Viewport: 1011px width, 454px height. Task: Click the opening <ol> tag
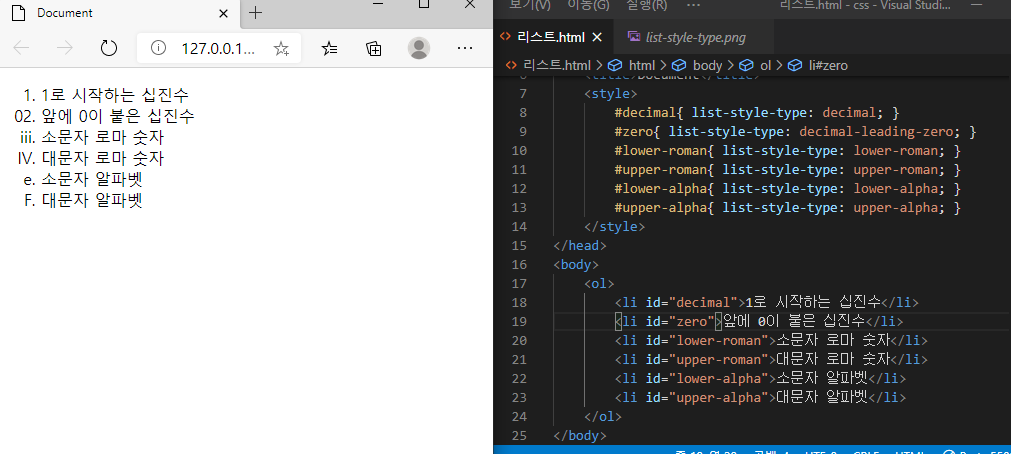[x=599, y=284]
